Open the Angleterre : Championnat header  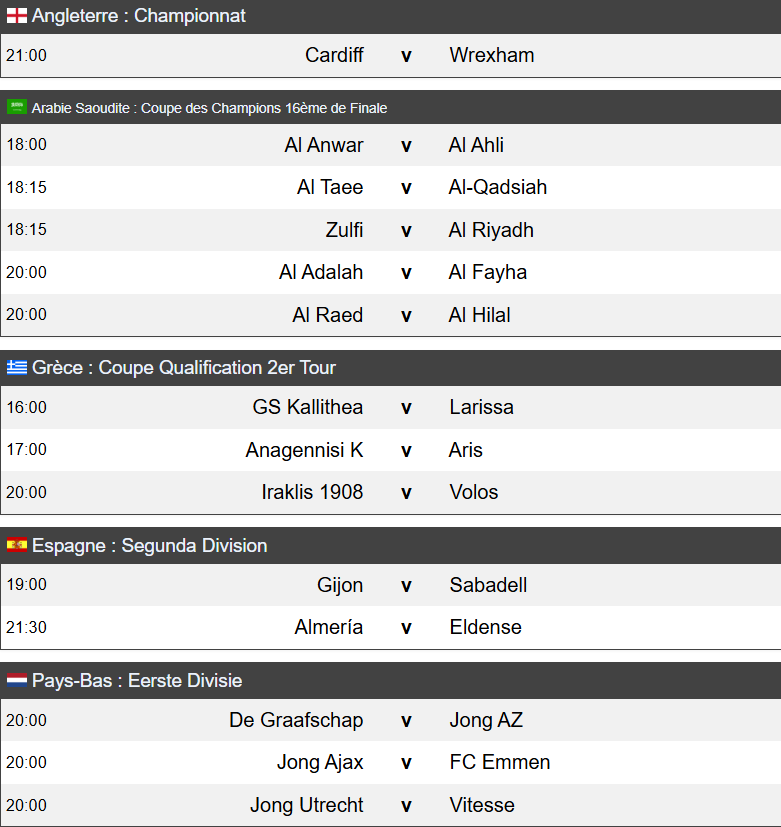tap(390, 16)
